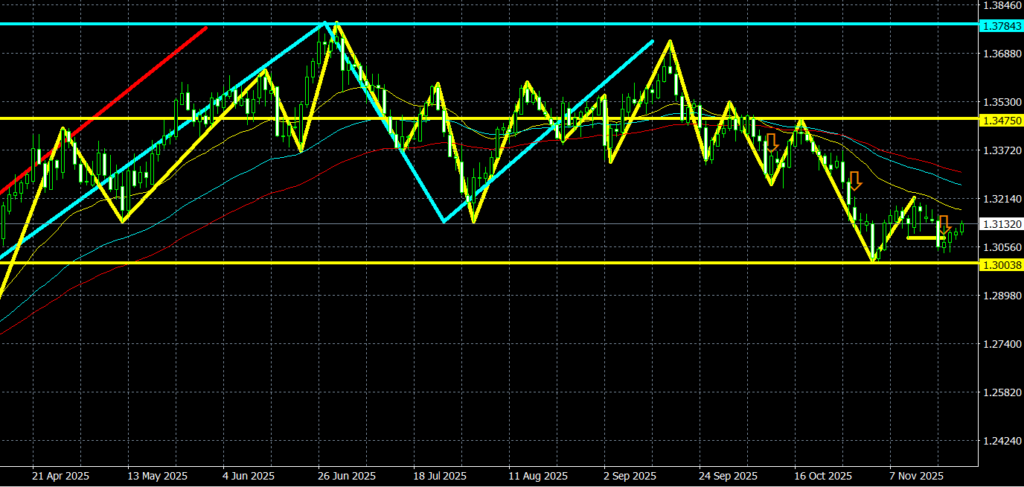The image size is (1024, 487).
Task: Click the rightmost orange down arrow near 7 Nov
Action: point(943,225)
